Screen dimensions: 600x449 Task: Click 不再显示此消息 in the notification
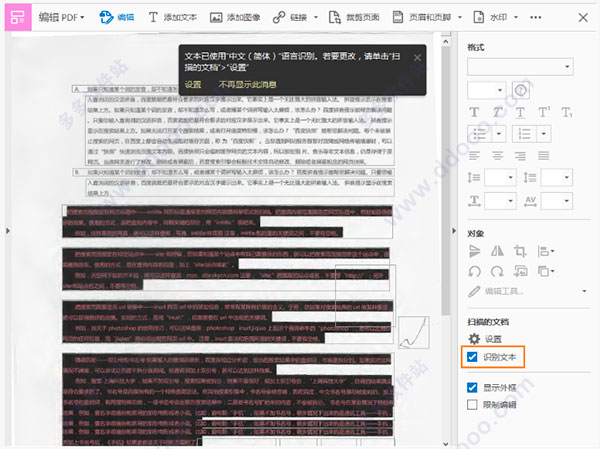pos(248,84)
